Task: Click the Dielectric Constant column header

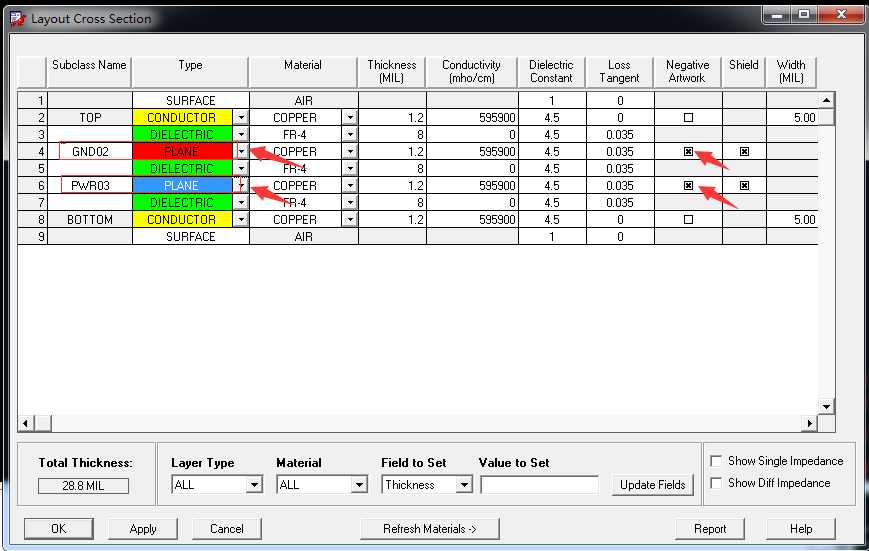Action: 551,72
